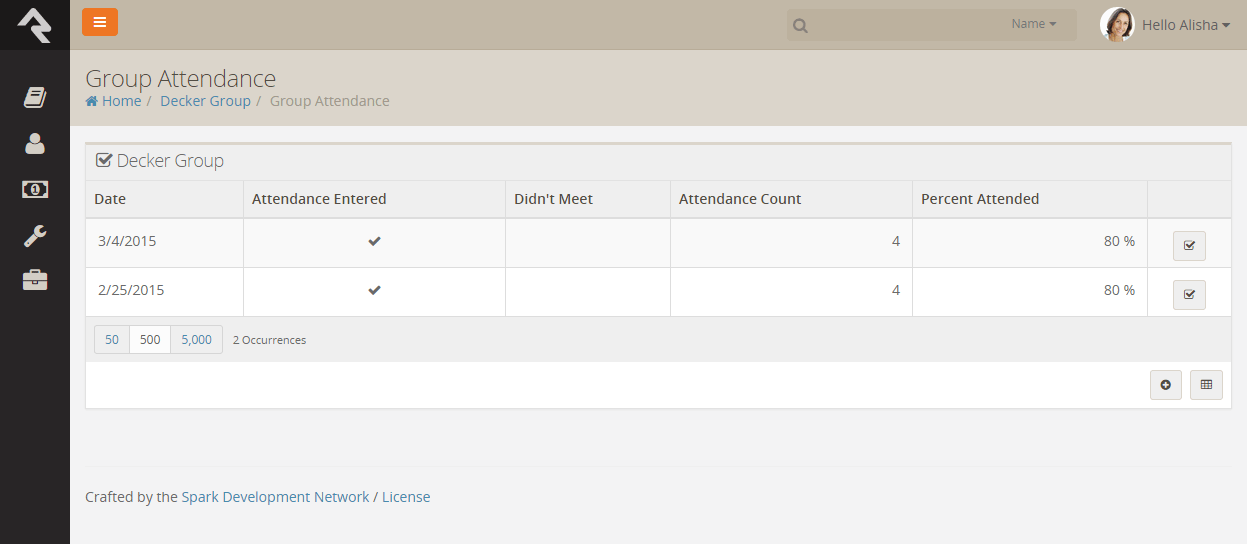Sort by Attendance Count column header

[x=740, y=199]
